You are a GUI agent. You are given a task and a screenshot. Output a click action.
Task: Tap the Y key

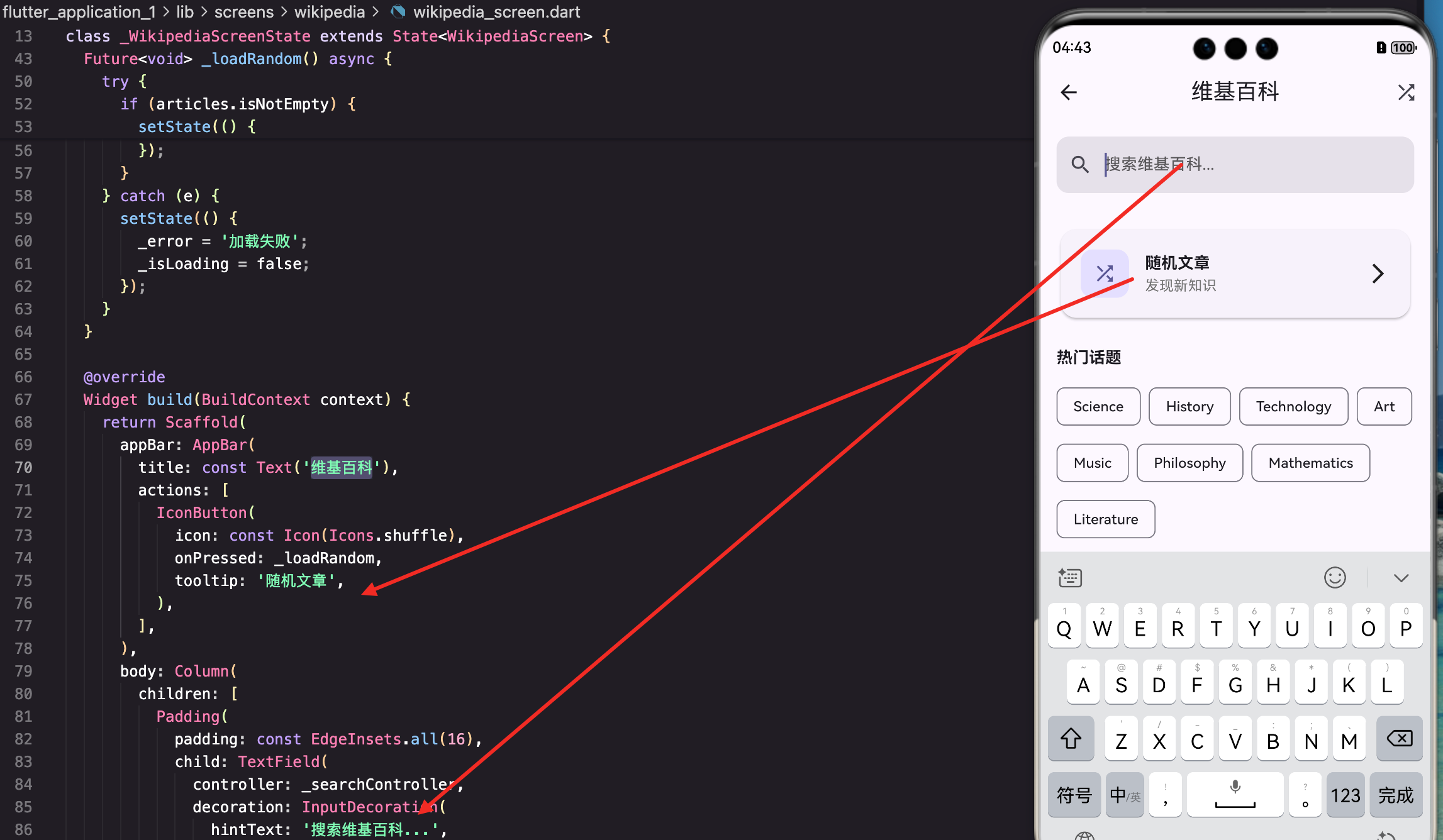(x=1254, y=626)
